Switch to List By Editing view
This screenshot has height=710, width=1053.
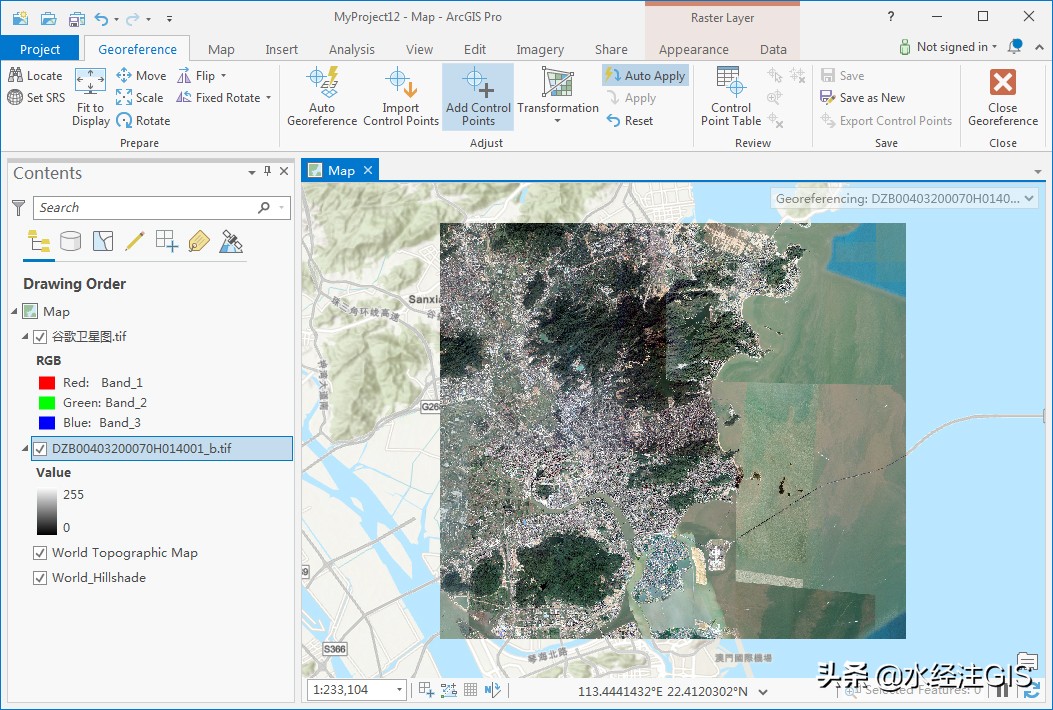click(x=134, y=241)
